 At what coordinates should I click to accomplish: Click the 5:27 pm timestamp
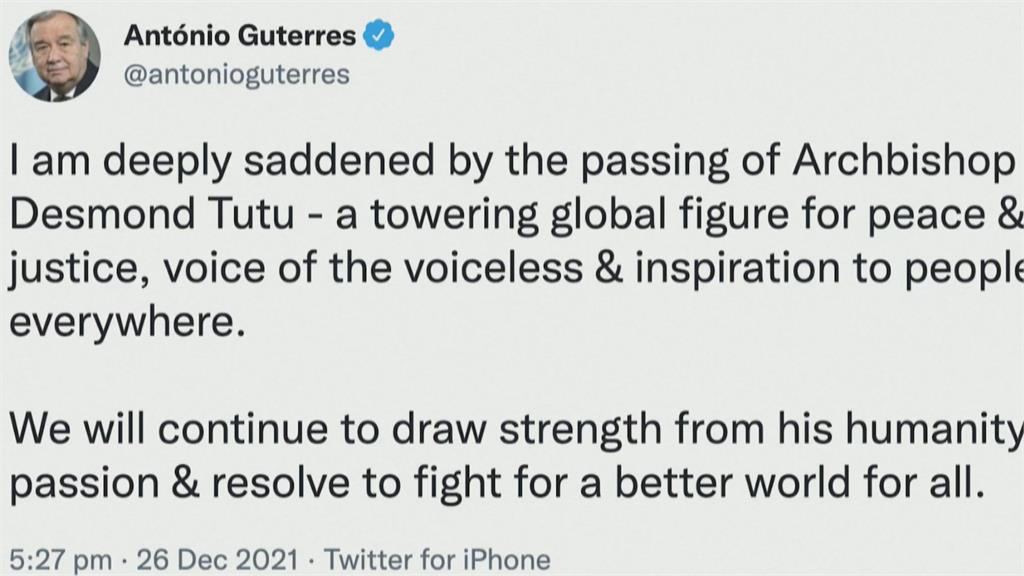61,560
